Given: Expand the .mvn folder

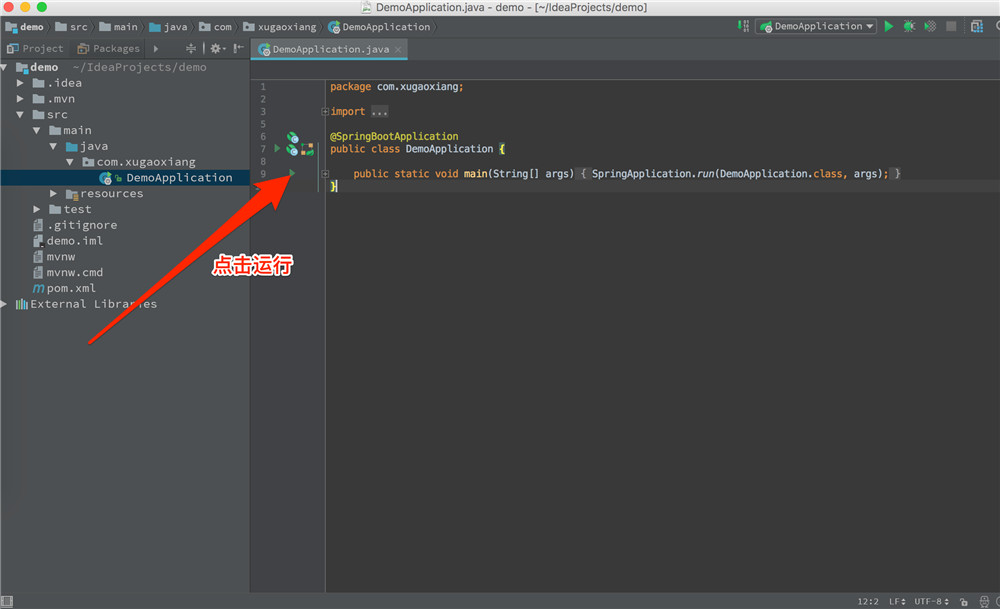Looking at the screenshot, I should click(20, 99).
